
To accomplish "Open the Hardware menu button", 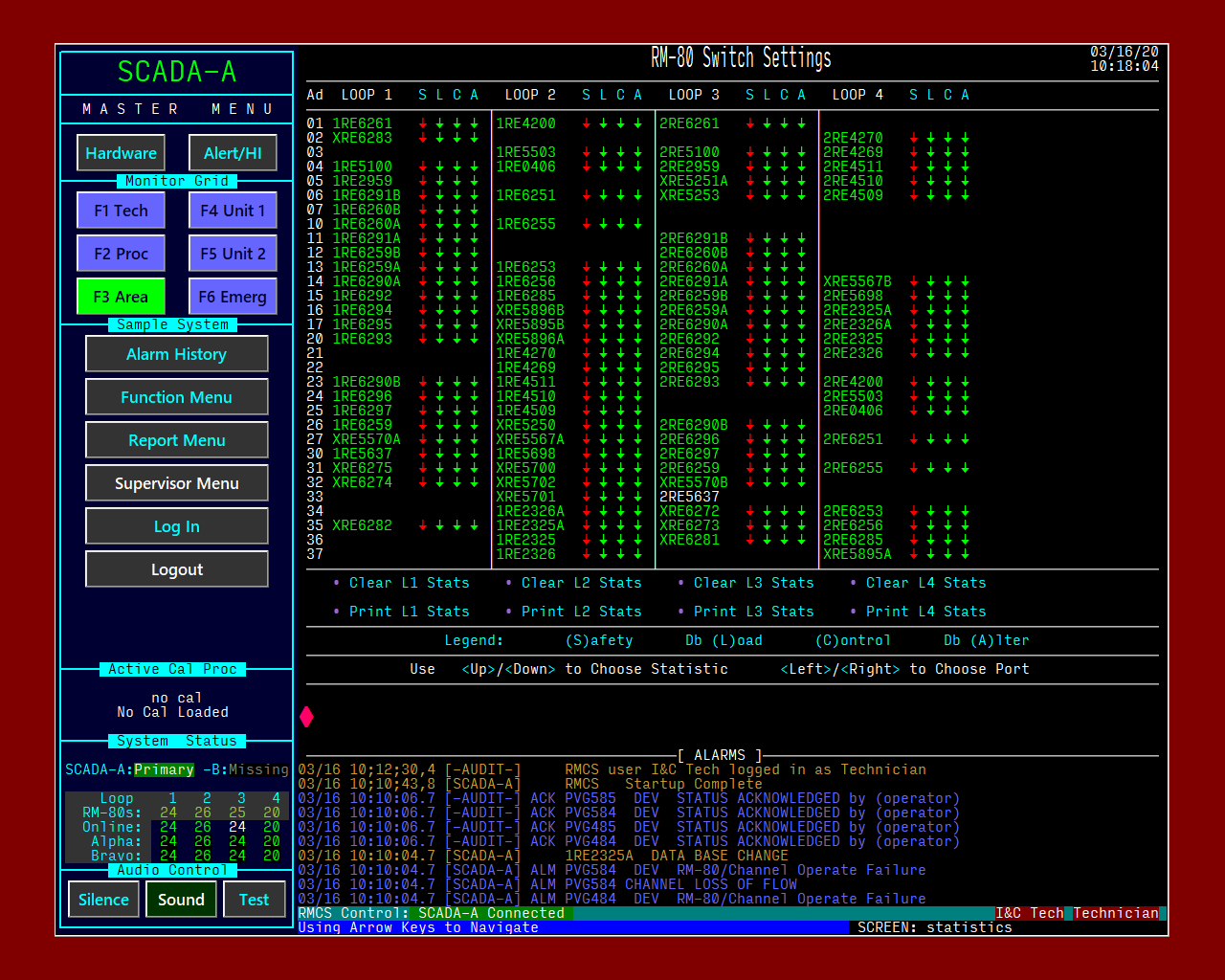I will tap(121, 153).
